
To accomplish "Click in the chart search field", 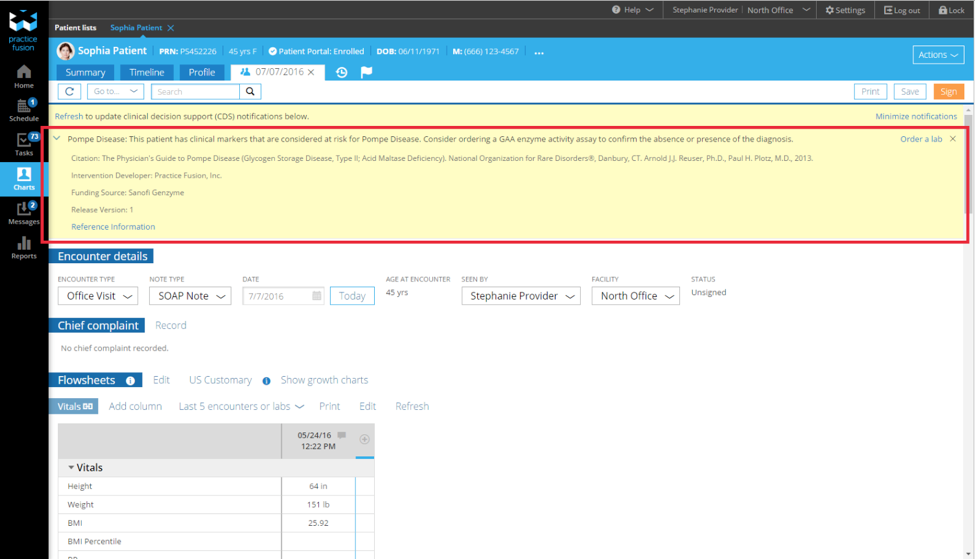I will pyautogui.click(x=195, y=91).
